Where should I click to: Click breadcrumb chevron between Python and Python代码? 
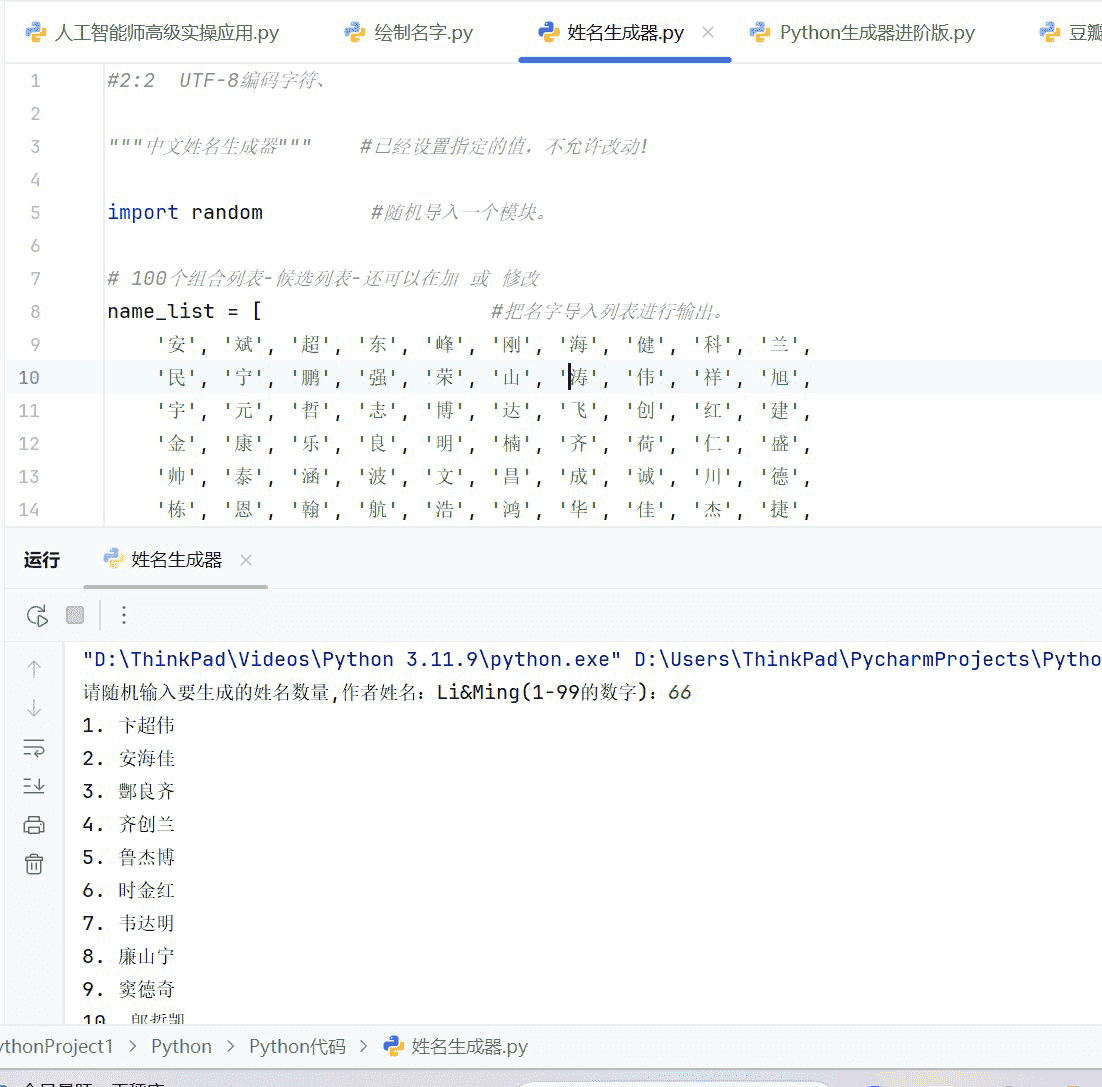(230, 1046)
